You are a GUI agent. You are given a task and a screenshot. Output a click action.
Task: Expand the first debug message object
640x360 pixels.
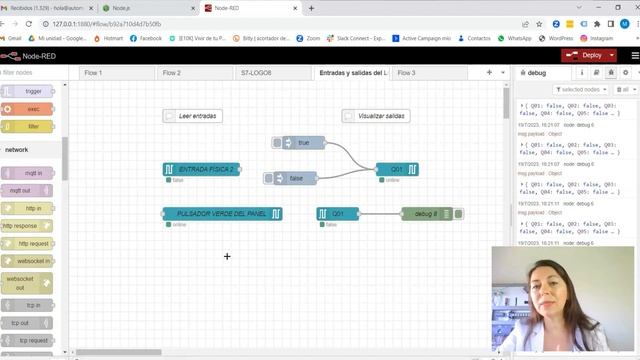pos(522,106)
